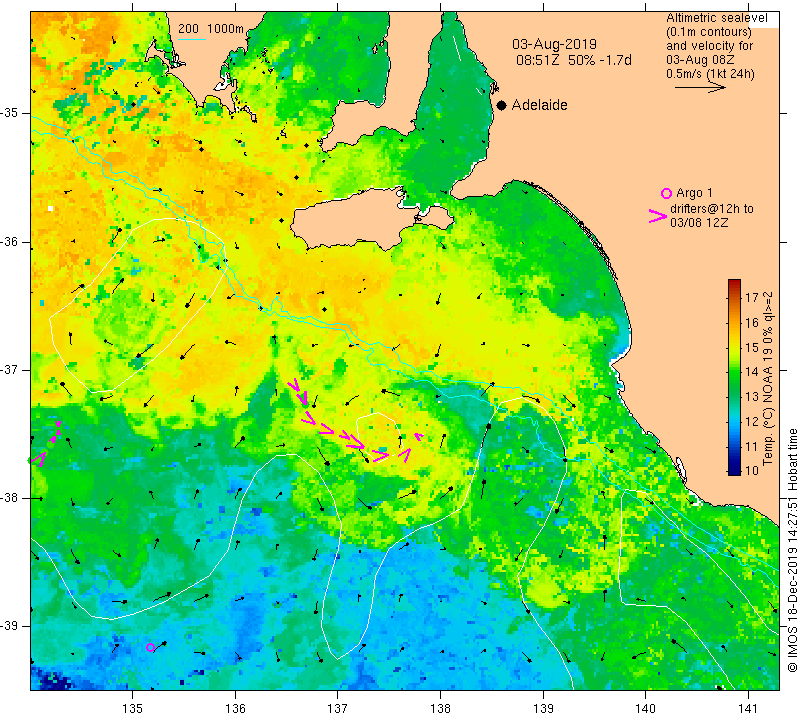Click the 'Argo 1' legend label
The image size is (800, 720).
[694, 193]
